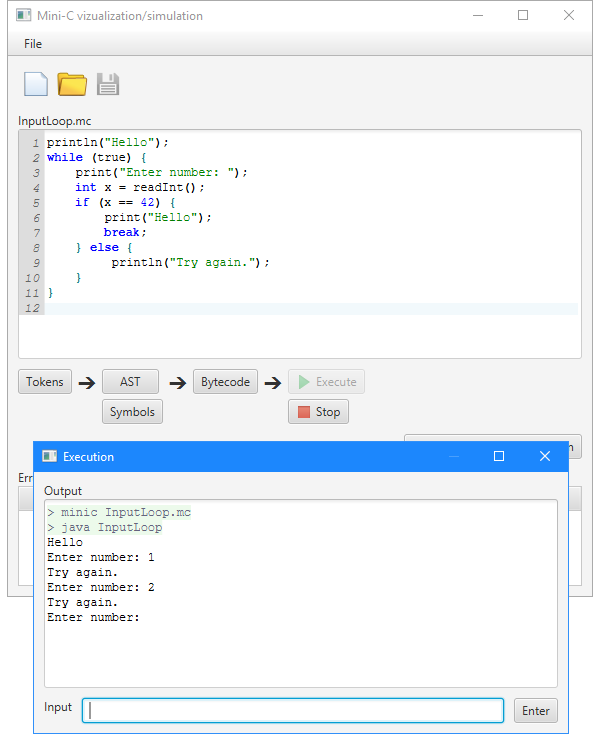Click the 'while (true) {' code line
The height and width of the screenshot is (741, 606).
97,157
